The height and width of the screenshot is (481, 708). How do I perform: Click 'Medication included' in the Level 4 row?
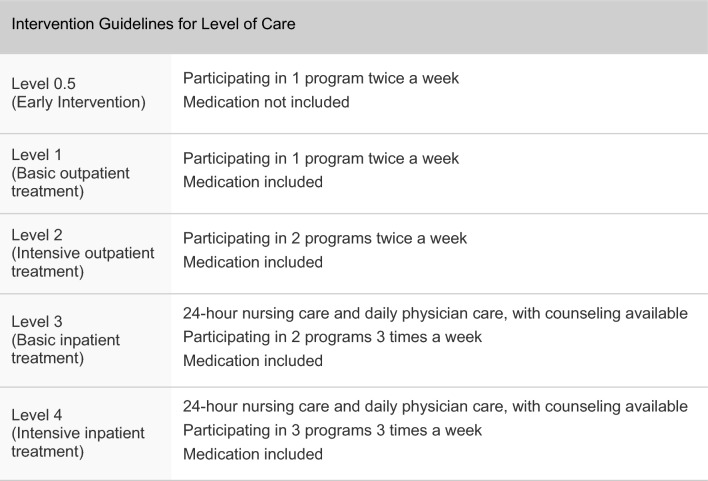tap(253, 454)
